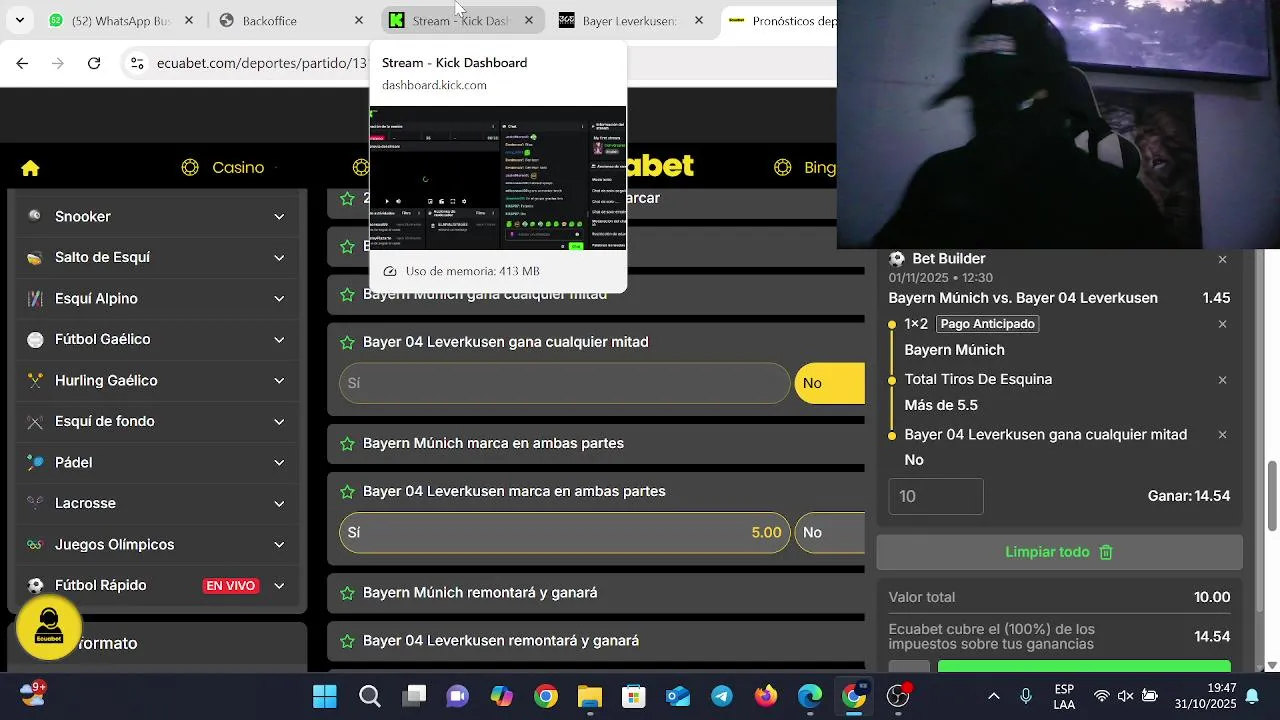Click the page vertical scrollbar
This screenshot has height=720, width=1280.
[1272, 498]
